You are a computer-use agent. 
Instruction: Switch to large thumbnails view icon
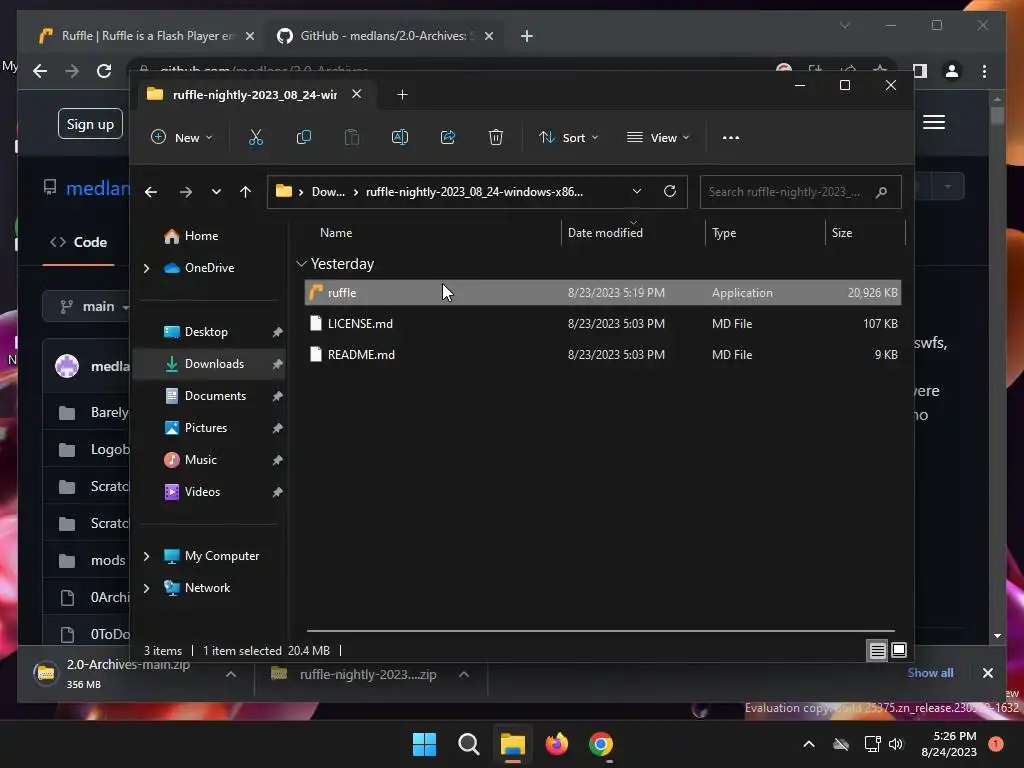pos(899,650)
